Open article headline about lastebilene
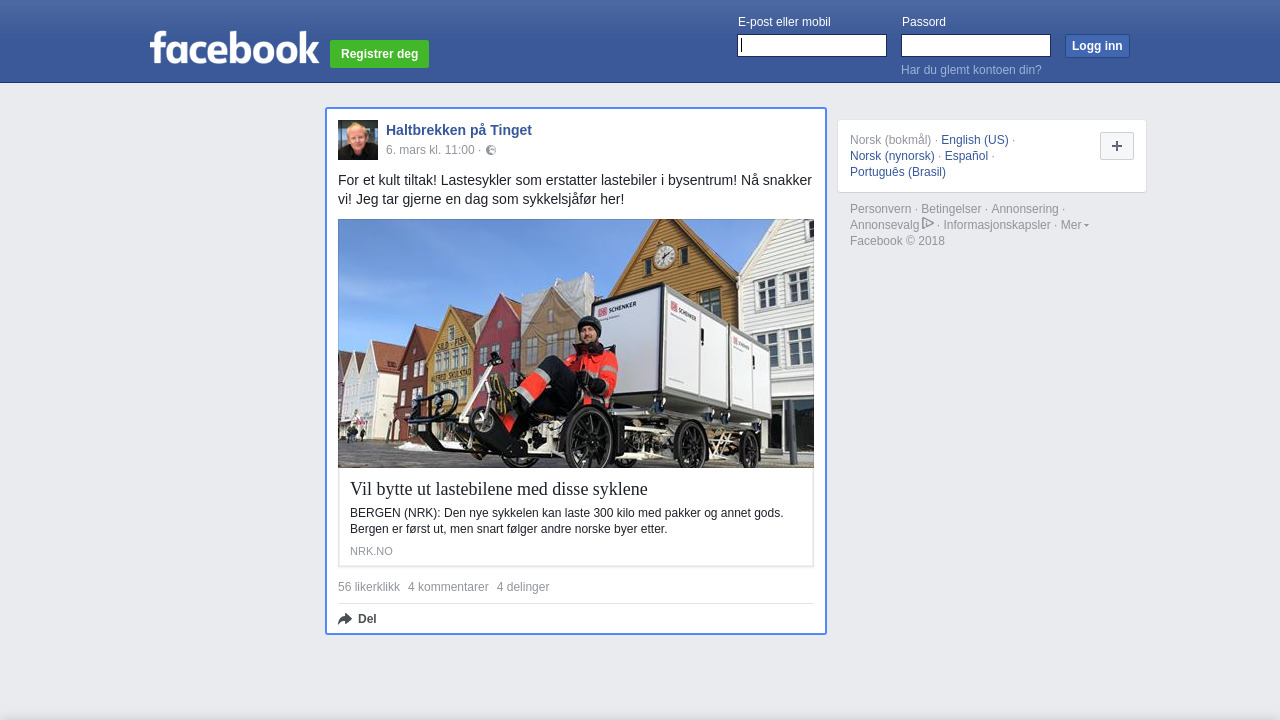 [499, 489]
